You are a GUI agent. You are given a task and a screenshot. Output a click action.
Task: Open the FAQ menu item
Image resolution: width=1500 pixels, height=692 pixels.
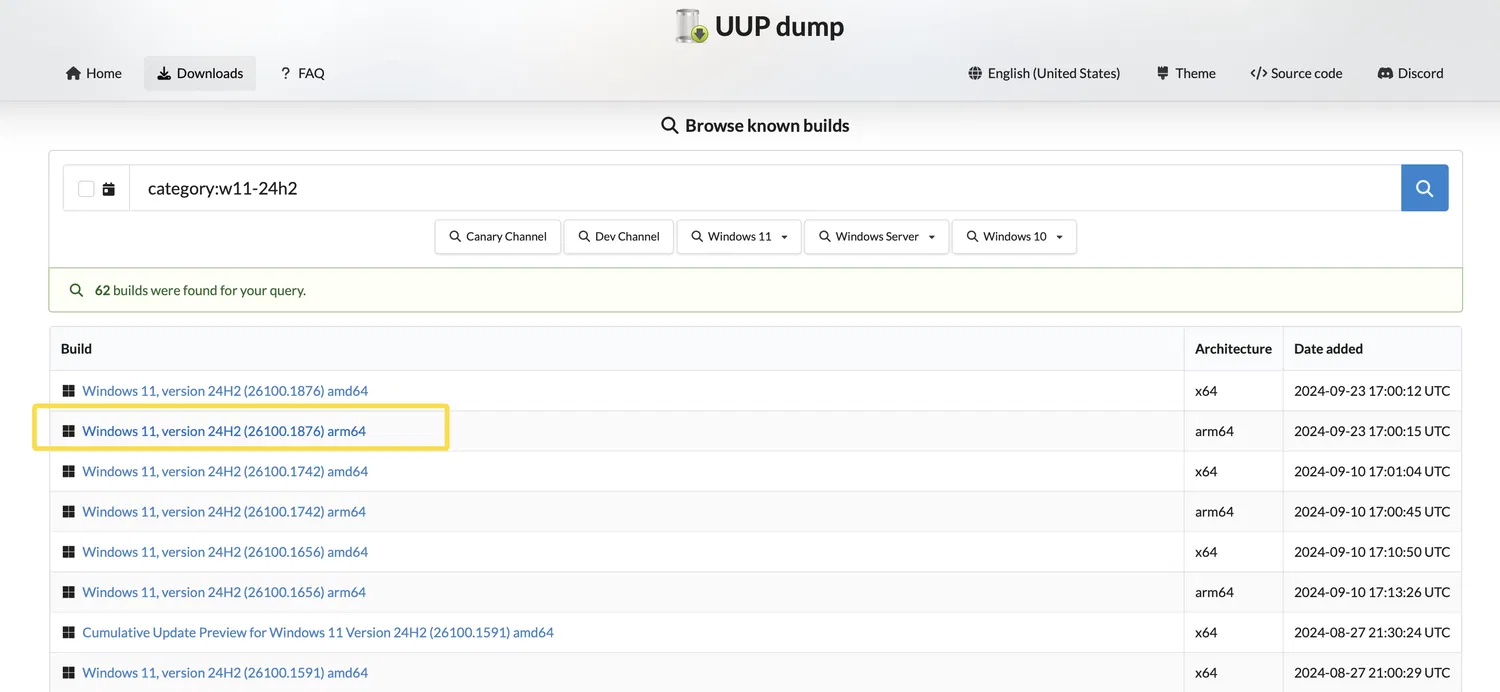tap(302, 73)
